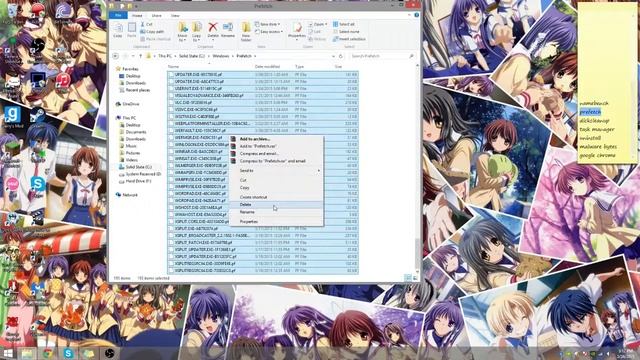Choose Create shortcut in context menu
This screenshot has height=360, width=640.
coord(276,197)
